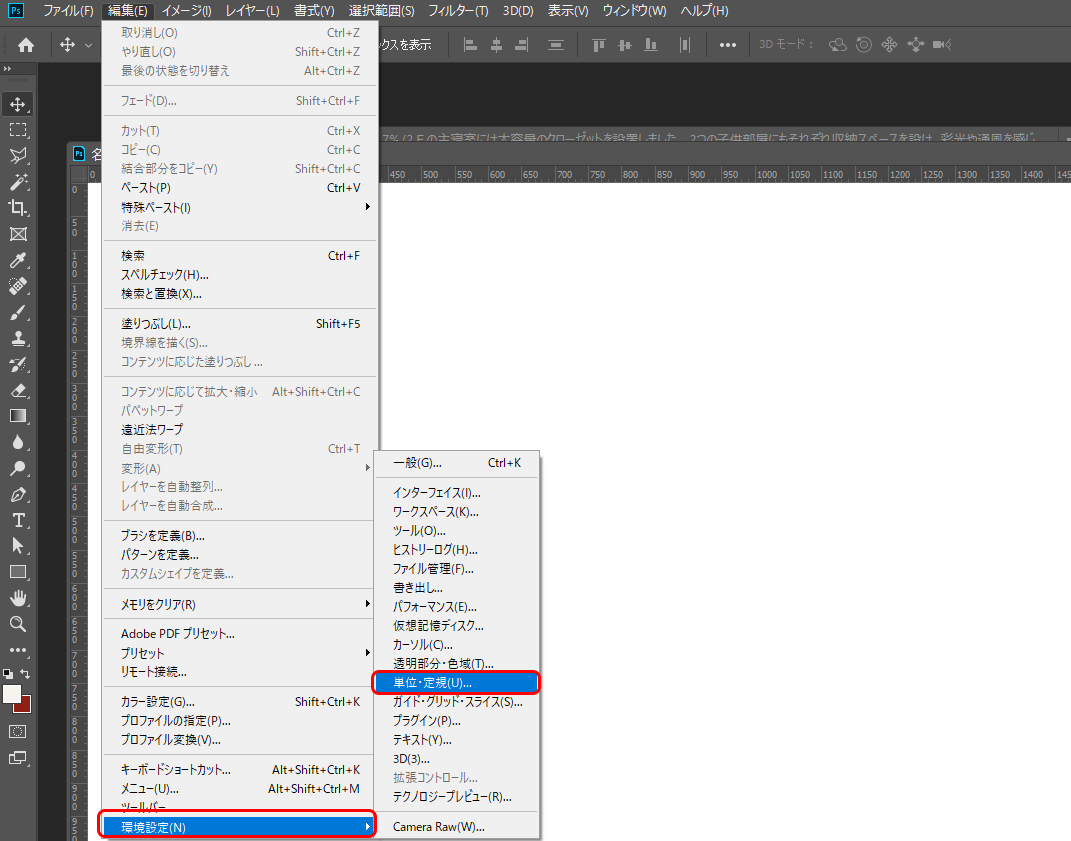Choose ペースト(P) in Edit menu
The width and height of the screenshot is (1071, 841).
[x=239, y=188]
